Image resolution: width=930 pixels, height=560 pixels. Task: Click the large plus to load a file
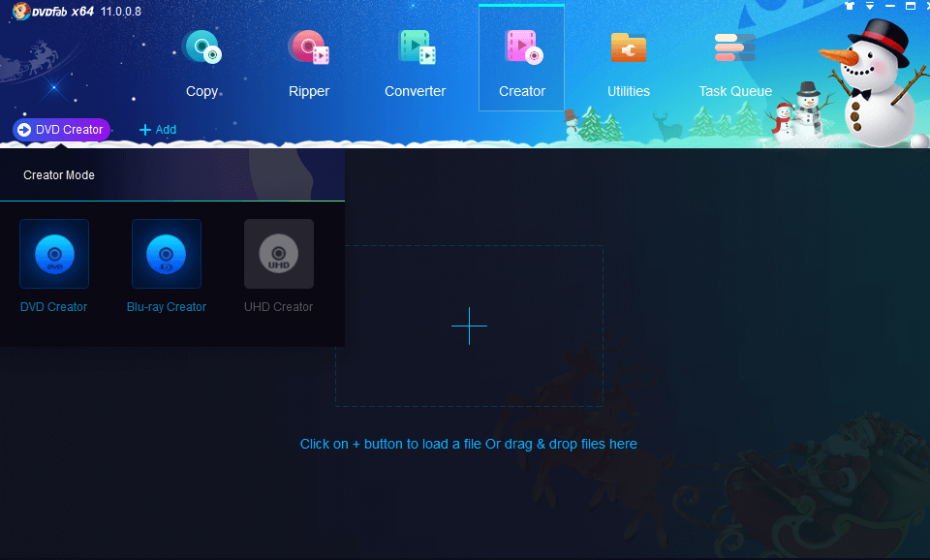pos(469,326)
